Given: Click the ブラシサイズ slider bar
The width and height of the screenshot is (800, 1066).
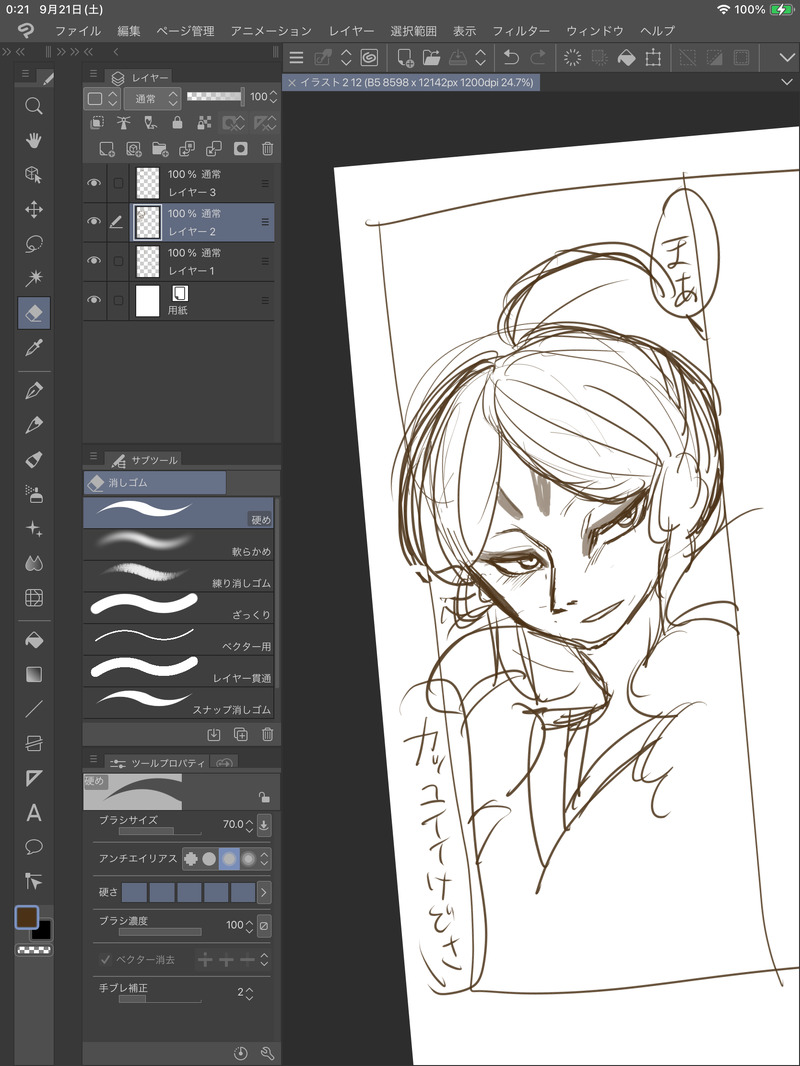Looking at the screenshot, I should 160,831.
